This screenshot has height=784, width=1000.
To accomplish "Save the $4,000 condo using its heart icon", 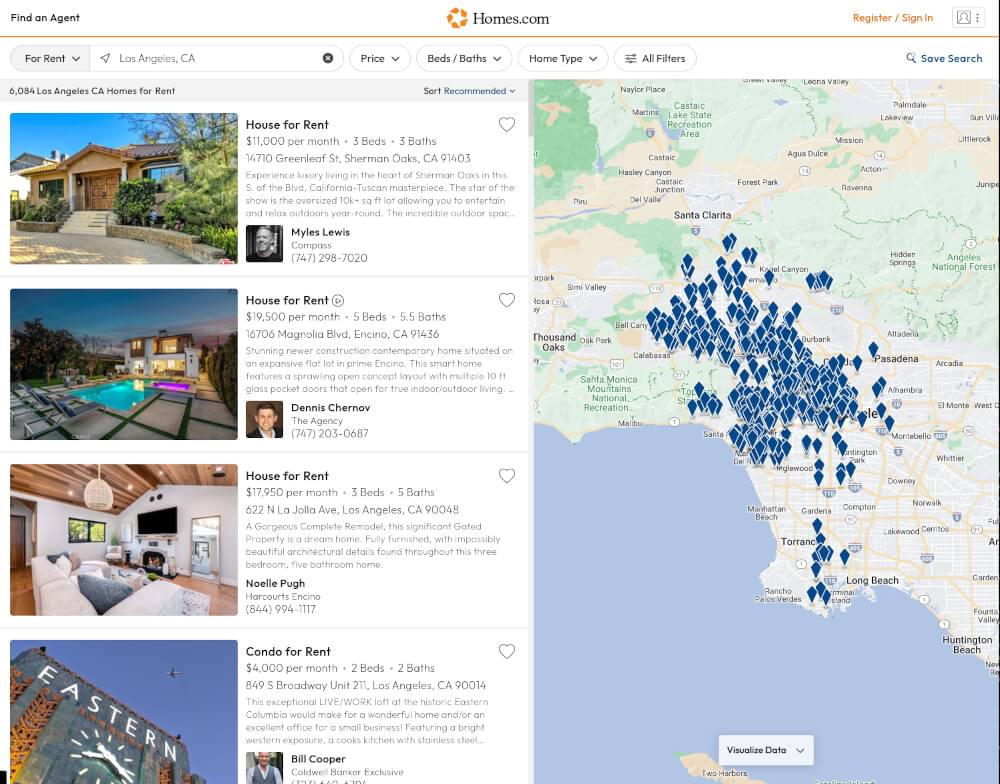I will point(507,651).
